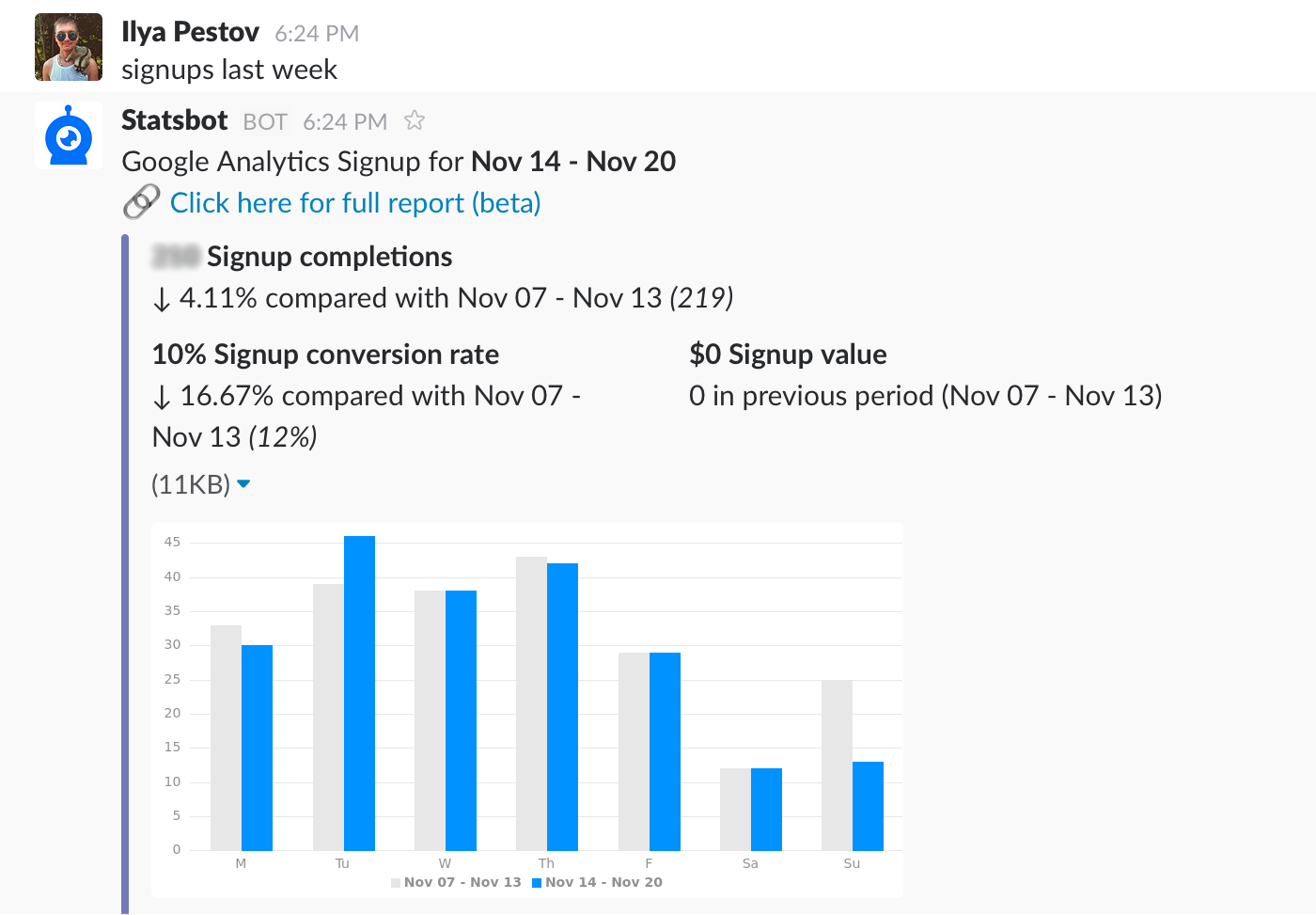Click the BOT badge next to Statsbot

click(x=265, y=122)
